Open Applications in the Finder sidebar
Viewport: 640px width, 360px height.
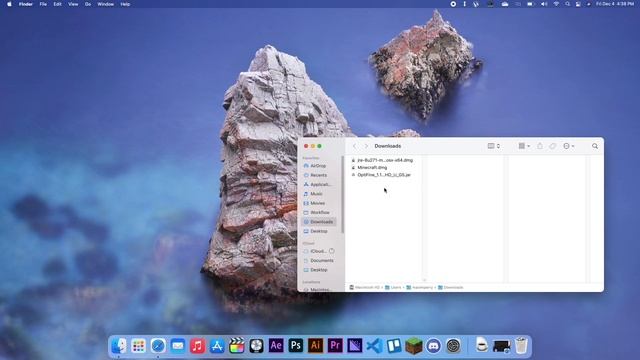(x=317, y=184)
